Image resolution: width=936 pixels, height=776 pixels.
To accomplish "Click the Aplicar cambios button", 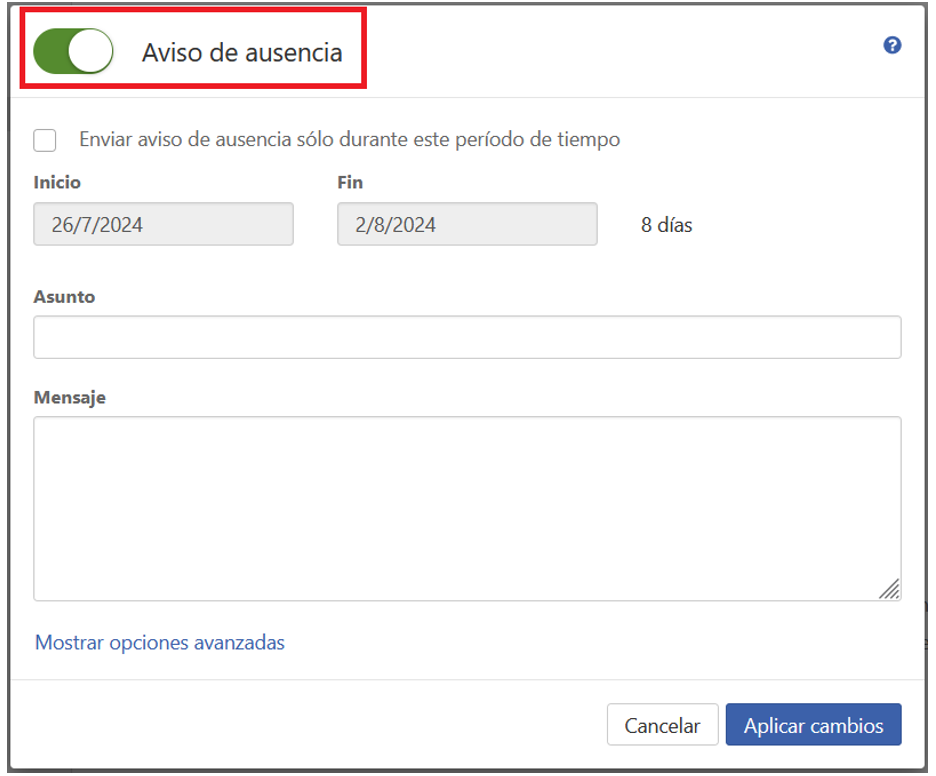I will tap(813, 725).
